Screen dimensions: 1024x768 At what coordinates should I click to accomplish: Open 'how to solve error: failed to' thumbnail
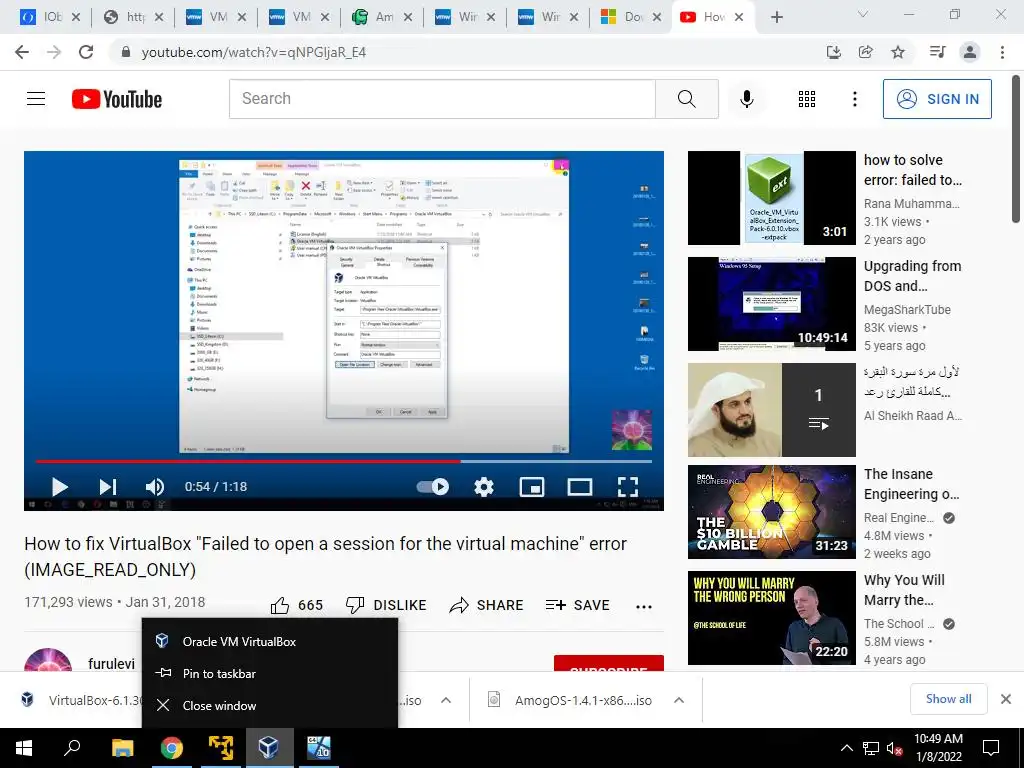[x=772, y=198]
